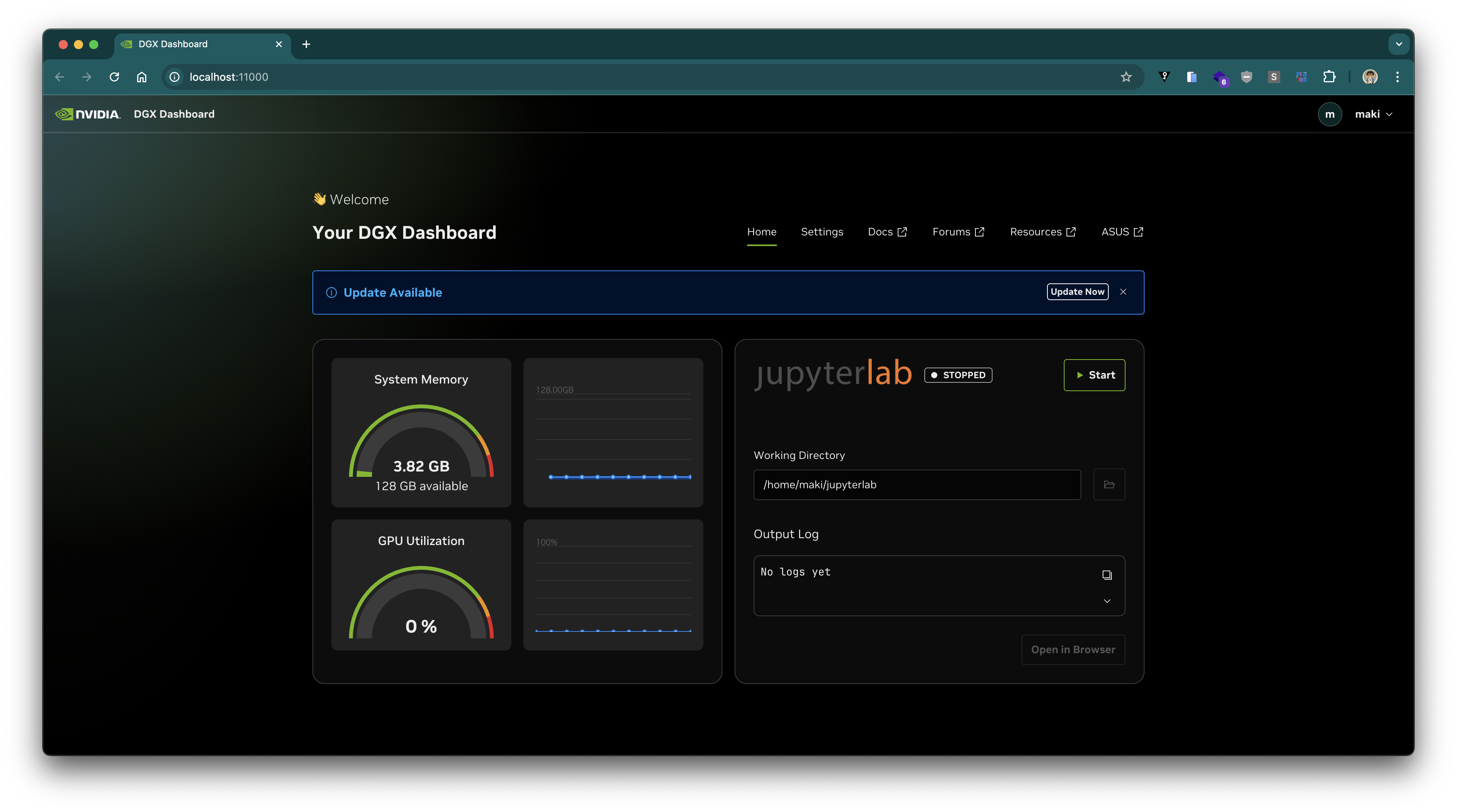Screen dimensions: 1457x812
Task: Copy output log with copy icon
Action: coord(1107,575)
